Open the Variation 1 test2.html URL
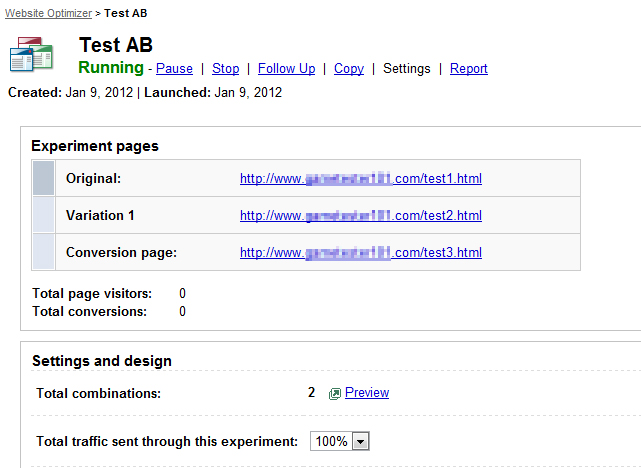 pyautogui.click(x=360, y=215)
